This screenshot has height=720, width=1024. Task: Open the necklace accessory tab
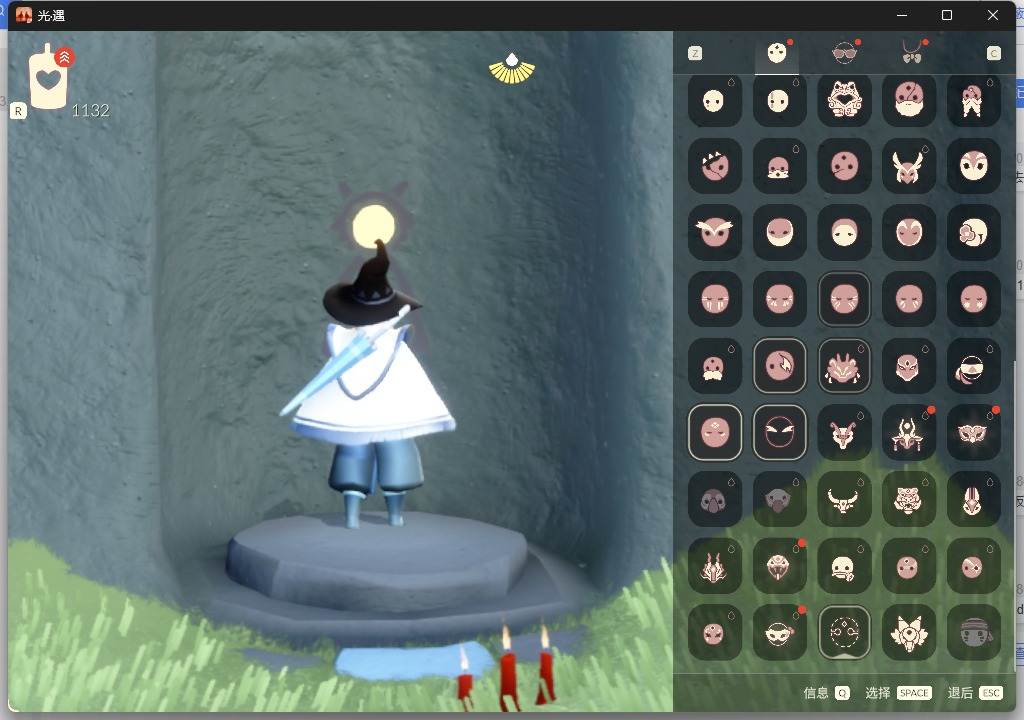(912, 53)
